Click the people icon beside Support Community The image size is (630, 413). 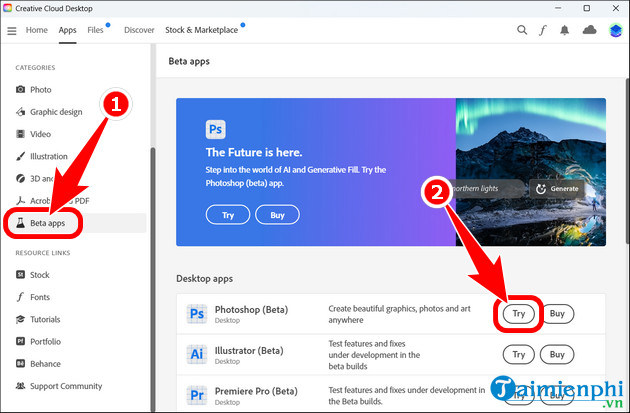coord(20,386)
